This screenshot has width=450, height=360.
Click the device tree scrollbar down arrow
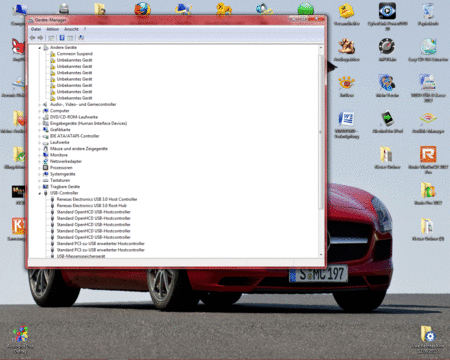[321, 255]
